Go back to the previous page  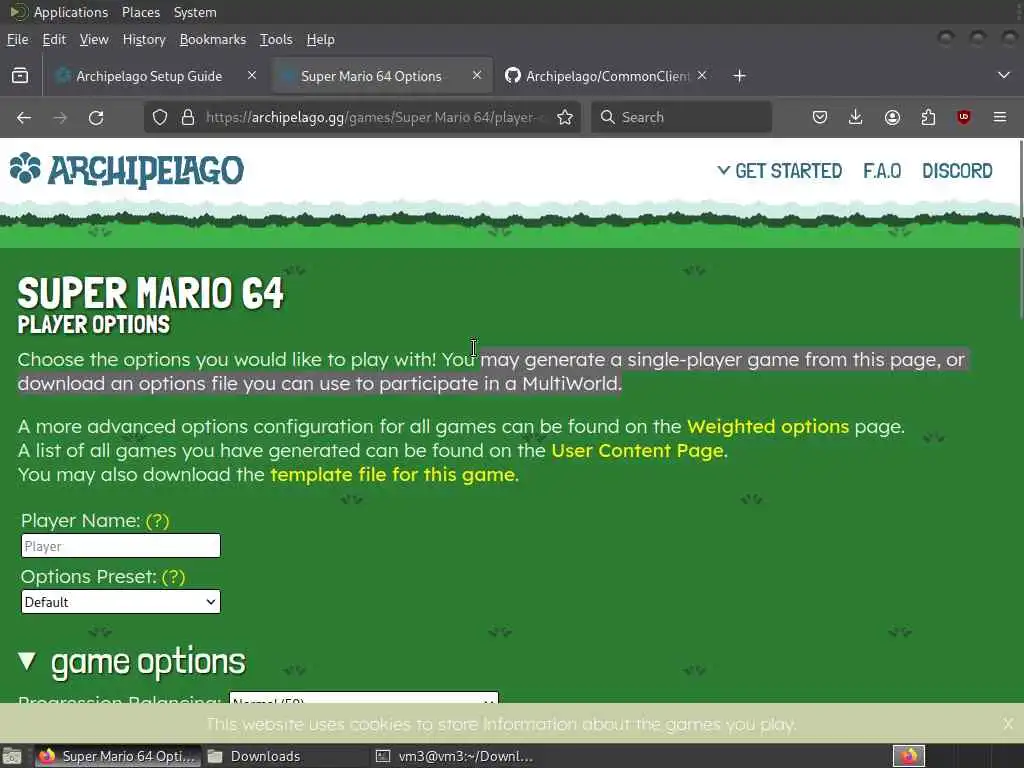pos(24,118)
